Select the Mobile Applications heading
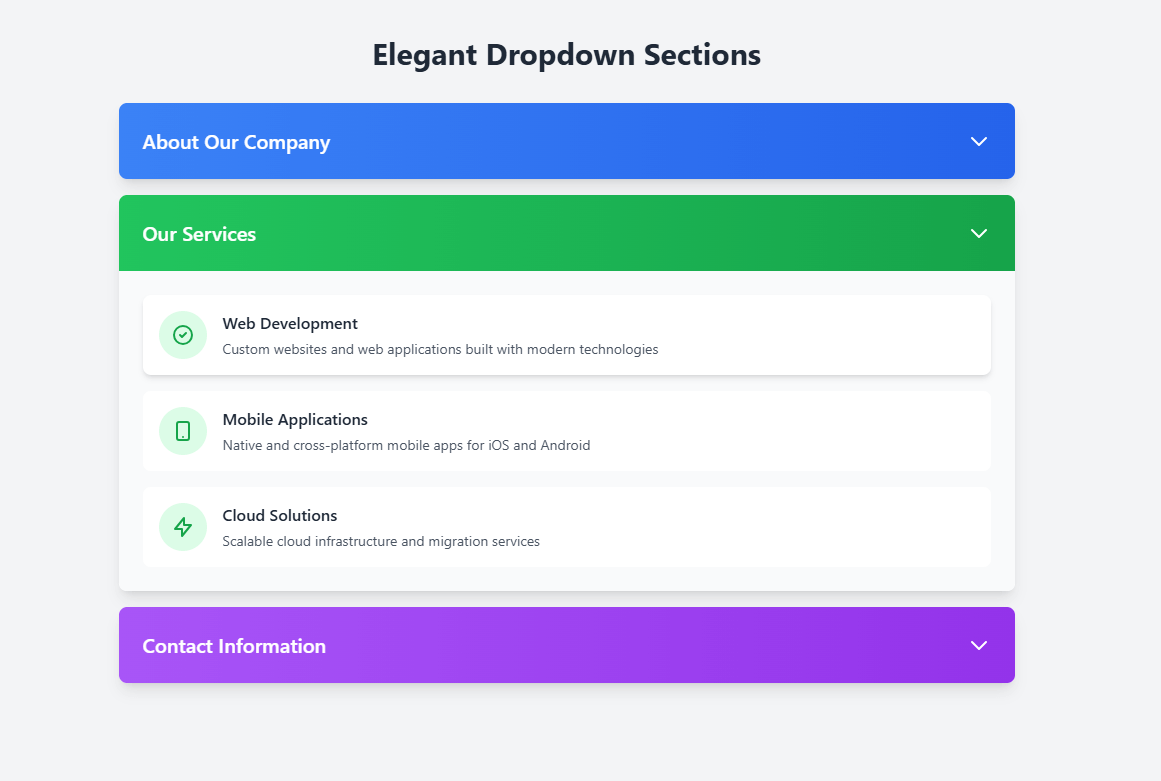The height and width of the screenshot is (781, 1161). (295, 420)
